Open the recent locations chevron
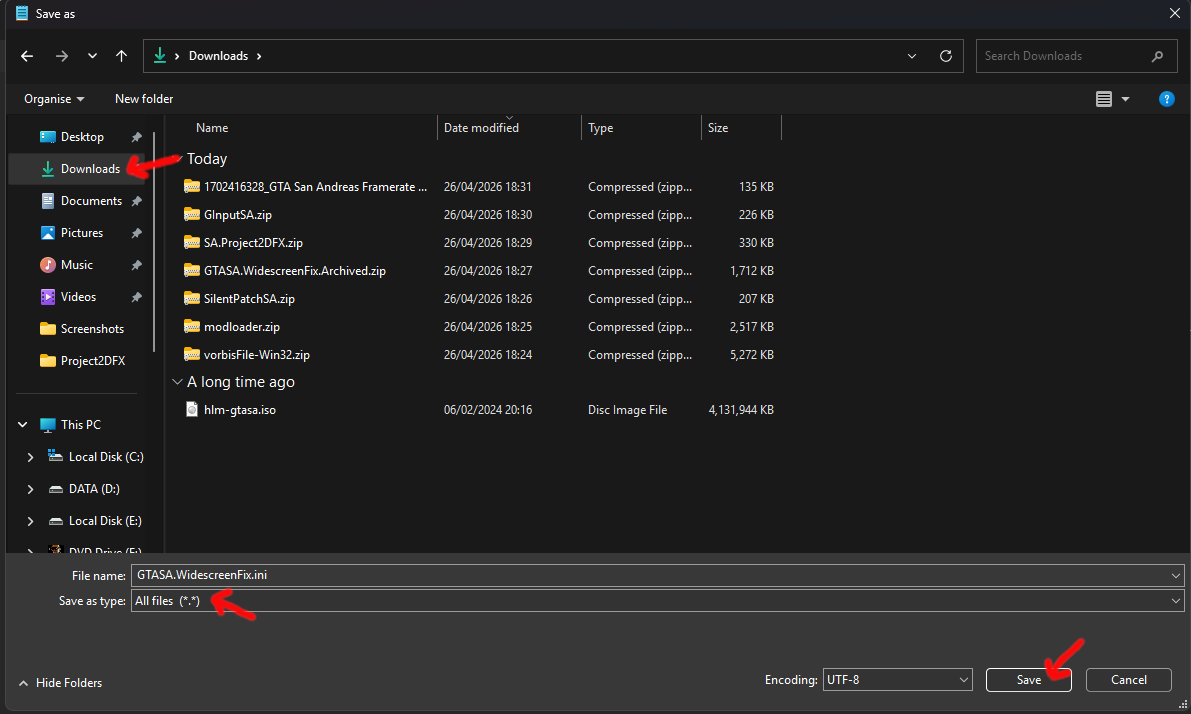 click(92, 56)
